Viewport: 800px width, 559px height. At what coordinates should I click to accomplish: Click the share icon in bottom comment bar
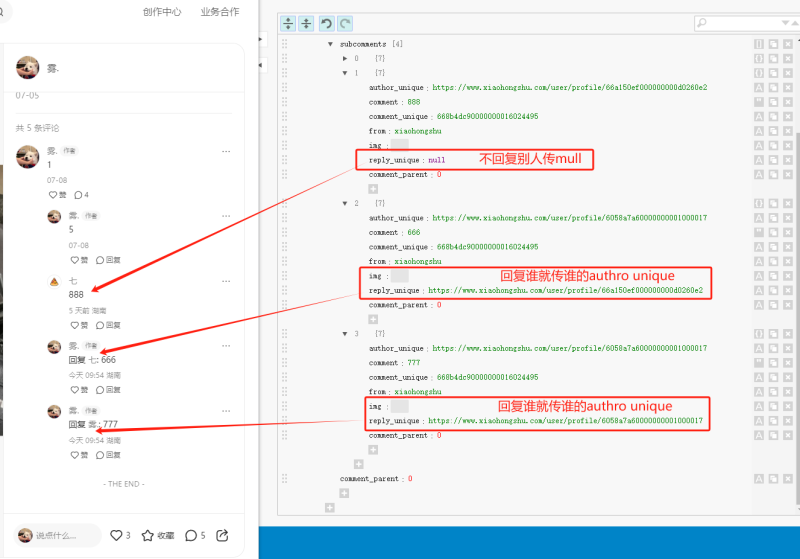(x=222, y=535)
